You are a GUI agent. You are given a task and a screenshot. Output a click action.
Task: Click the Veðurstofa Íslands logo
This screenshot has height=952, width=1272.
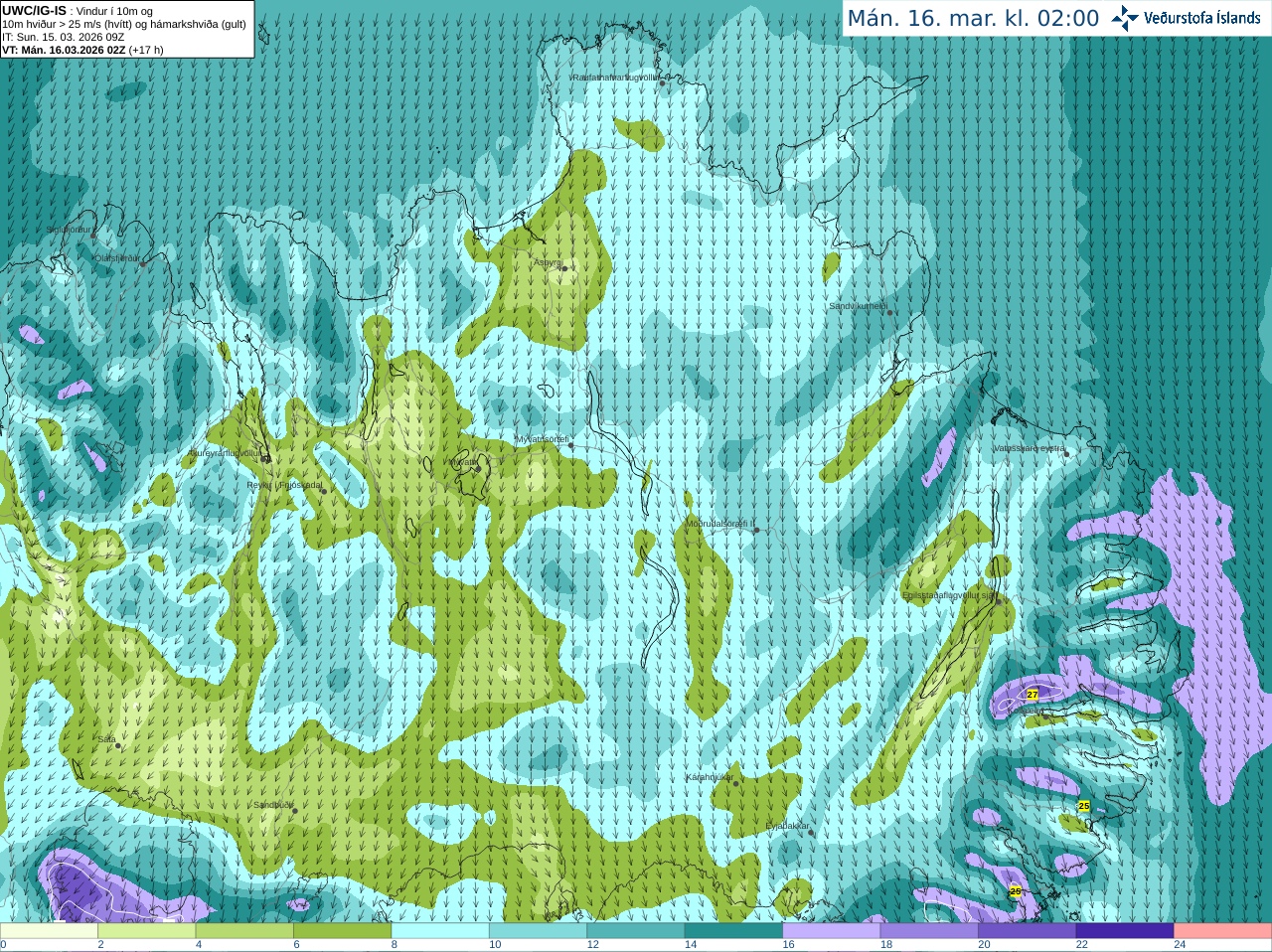[x=1186, y=18]
